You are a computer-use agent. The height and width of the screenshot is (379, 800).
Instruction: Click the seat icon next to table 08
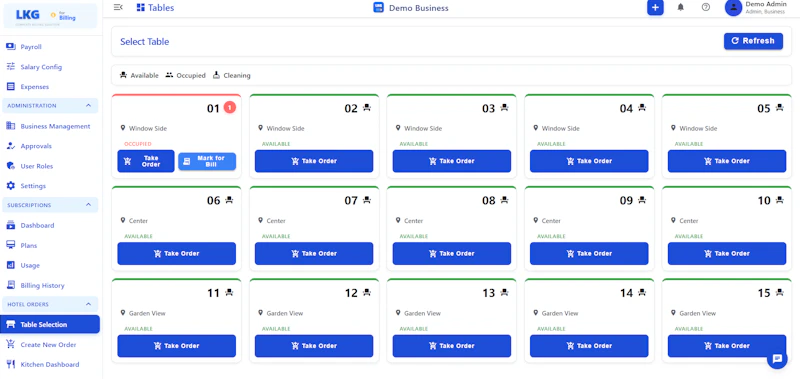click(x=504, y=200)
